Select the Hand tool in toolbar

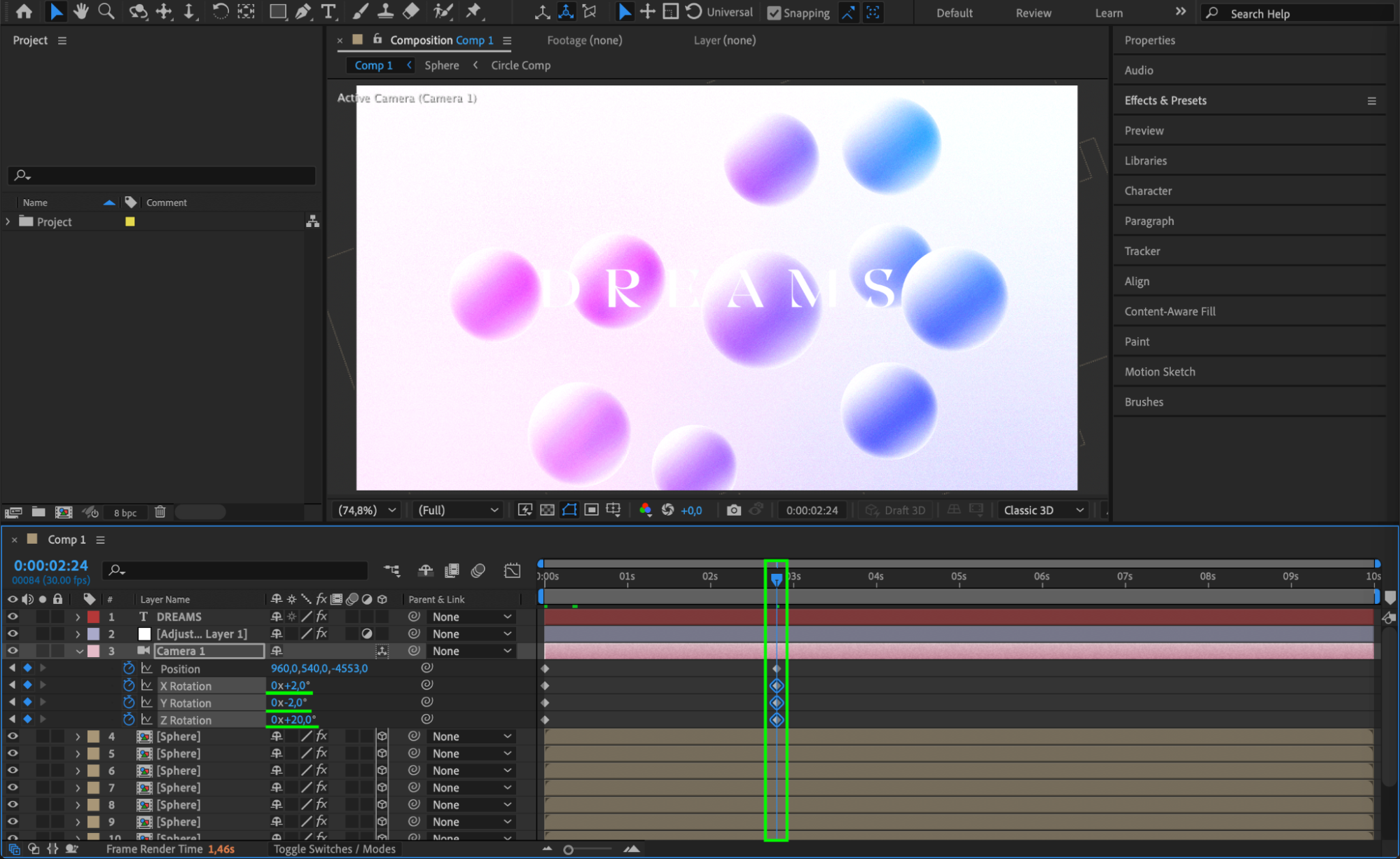click(x=81, y=11)
